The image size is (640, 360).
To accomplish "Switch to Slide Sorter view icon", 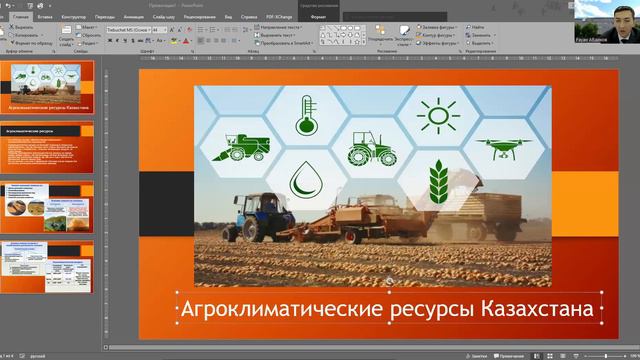I will click(x=550, y=356).
